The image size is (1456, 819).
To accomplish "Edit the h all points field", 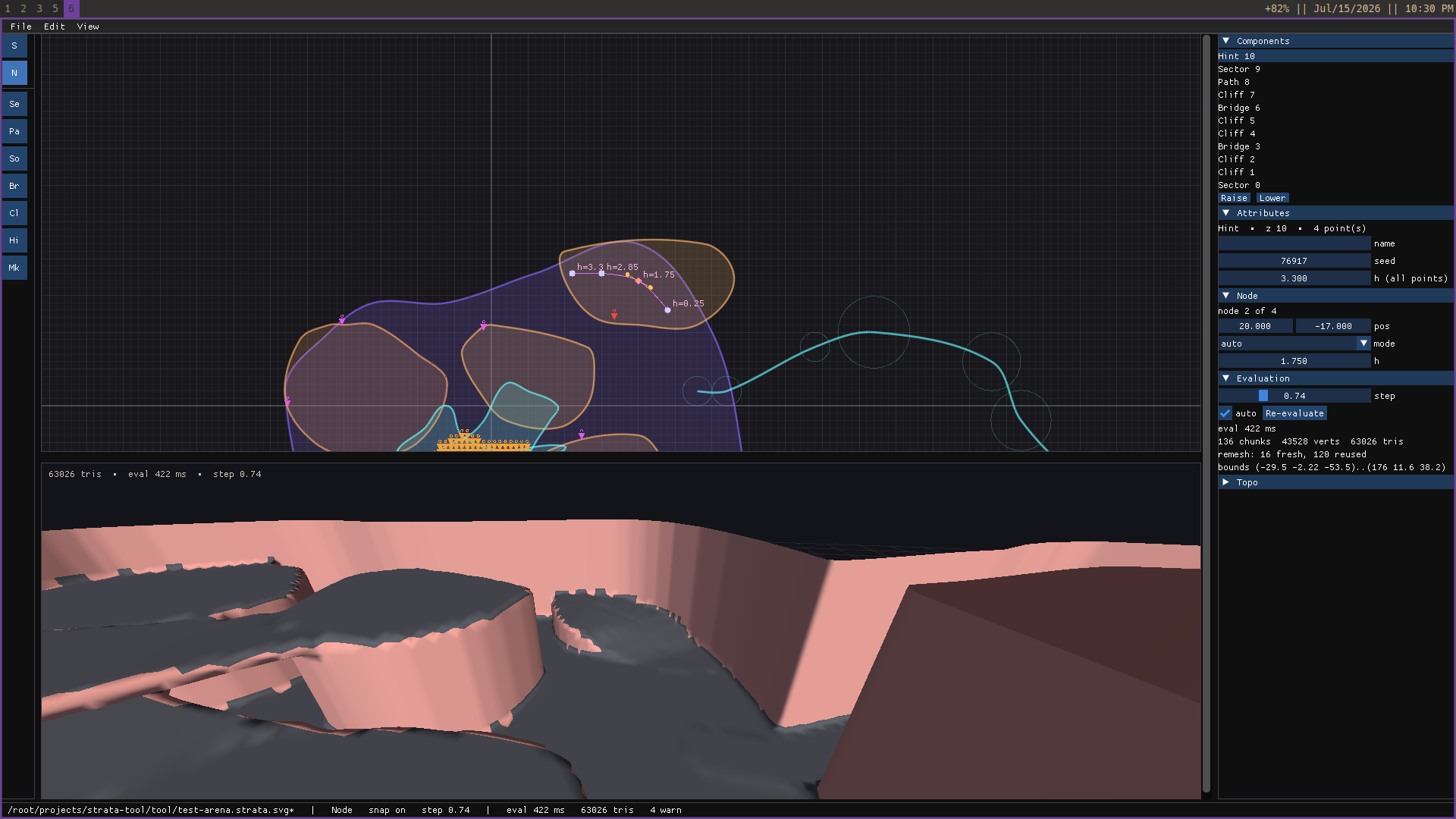I will (1294, 278).
